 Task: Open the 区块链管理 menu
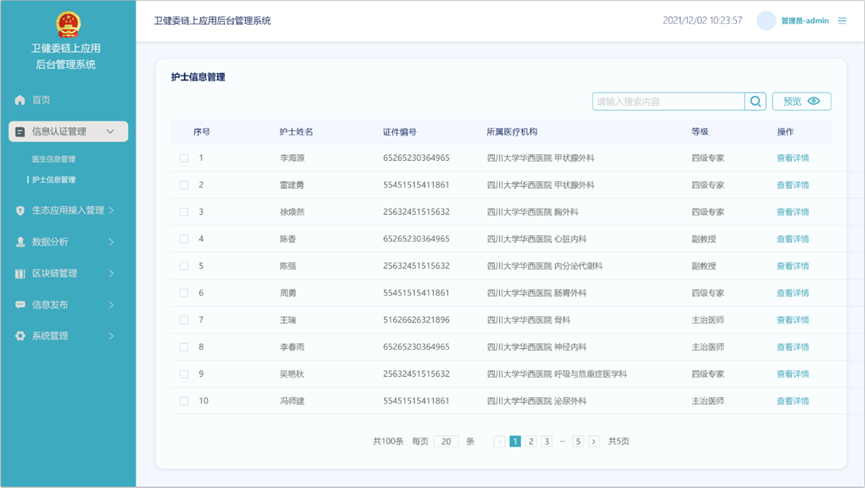[54, 274]
